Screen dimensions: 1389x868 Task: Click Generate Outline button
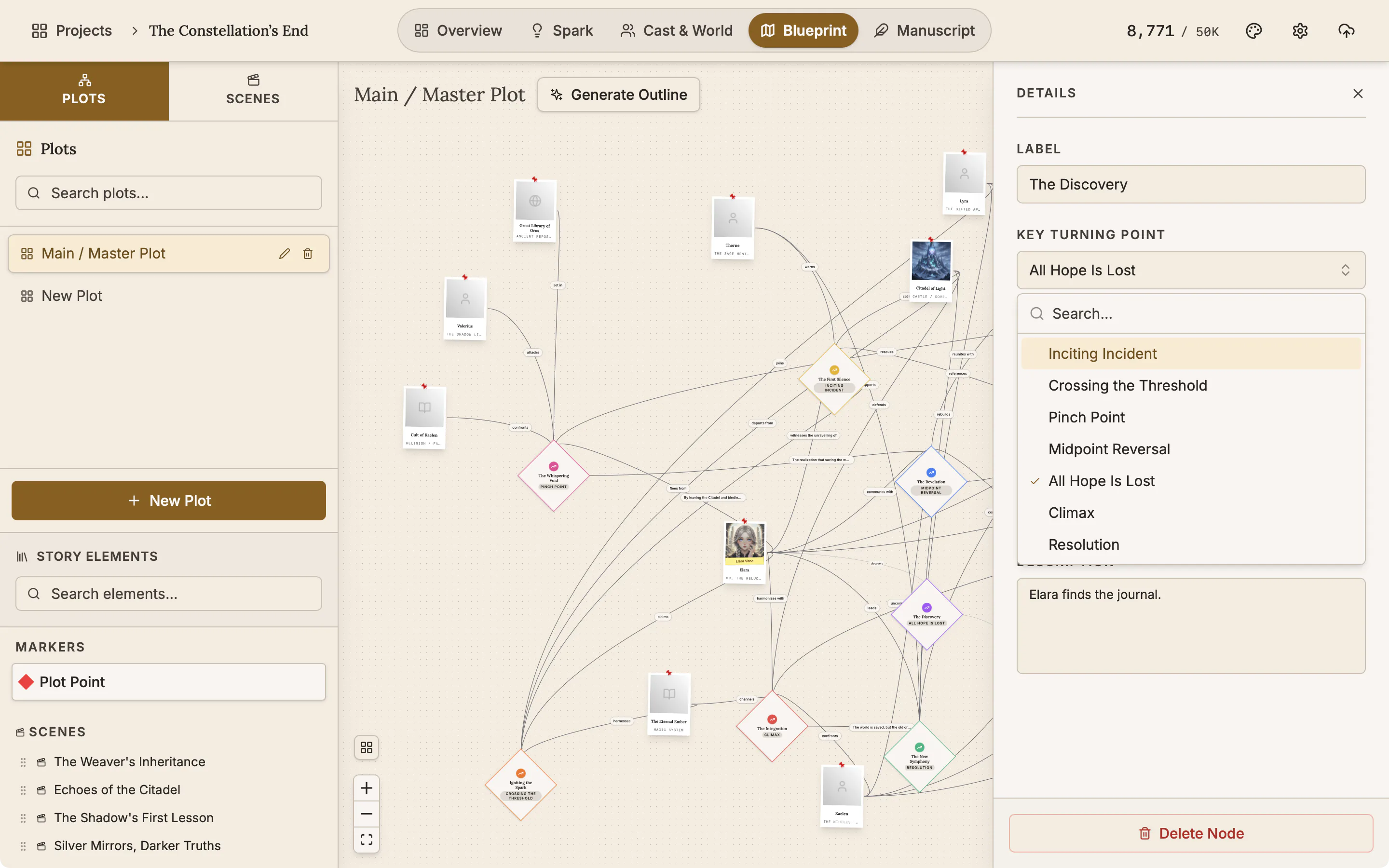pos(618,95)
